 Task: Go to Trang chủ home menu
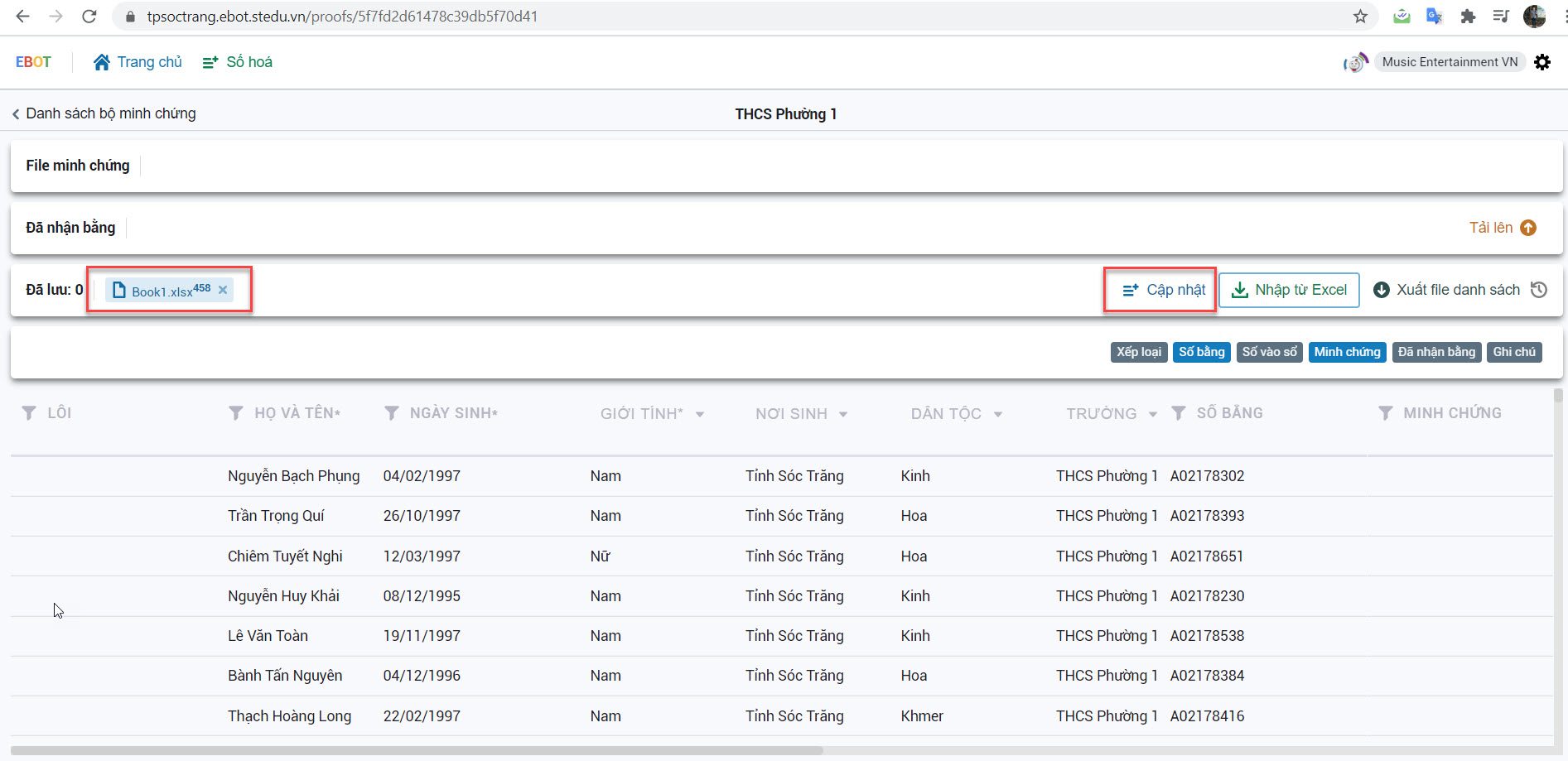(138, 62)
